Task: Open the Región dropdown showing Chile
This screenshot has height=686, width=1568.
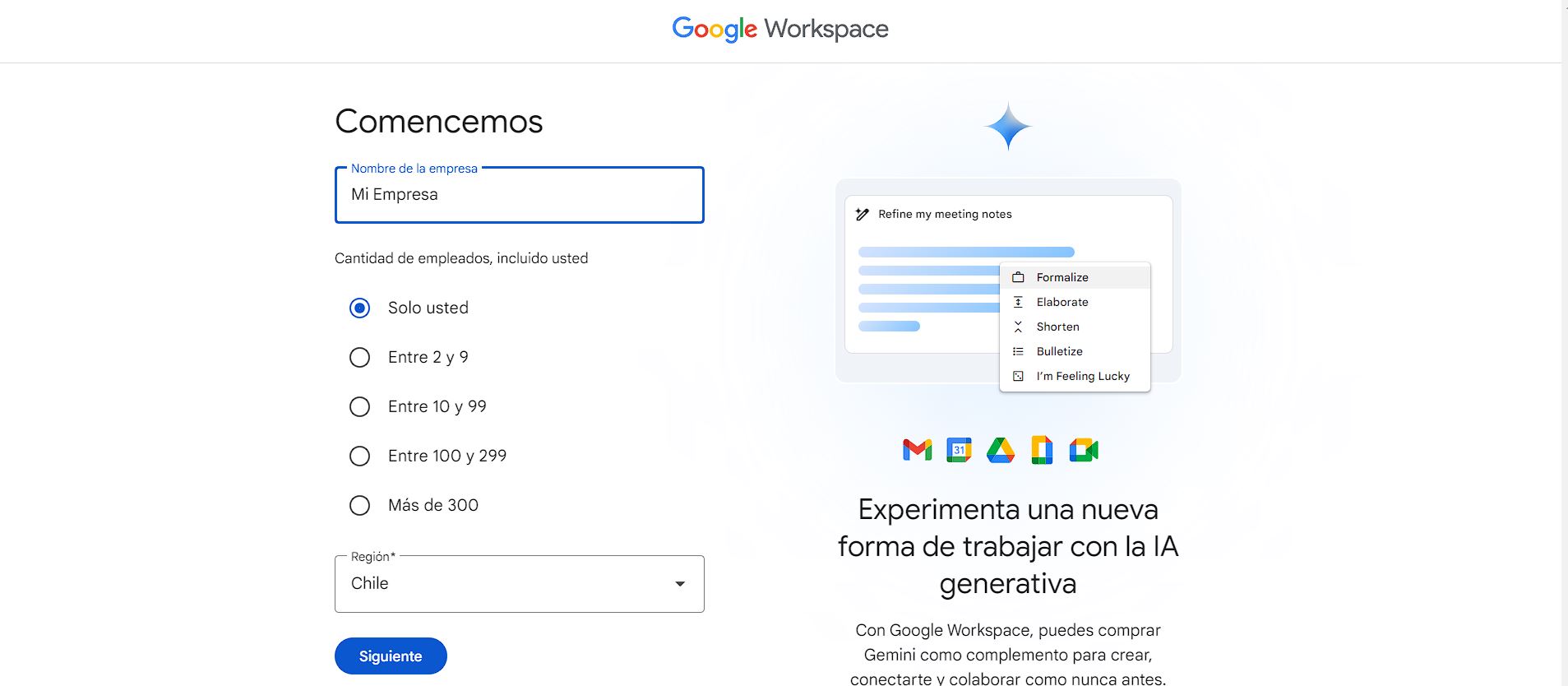Action: (520, 584)
